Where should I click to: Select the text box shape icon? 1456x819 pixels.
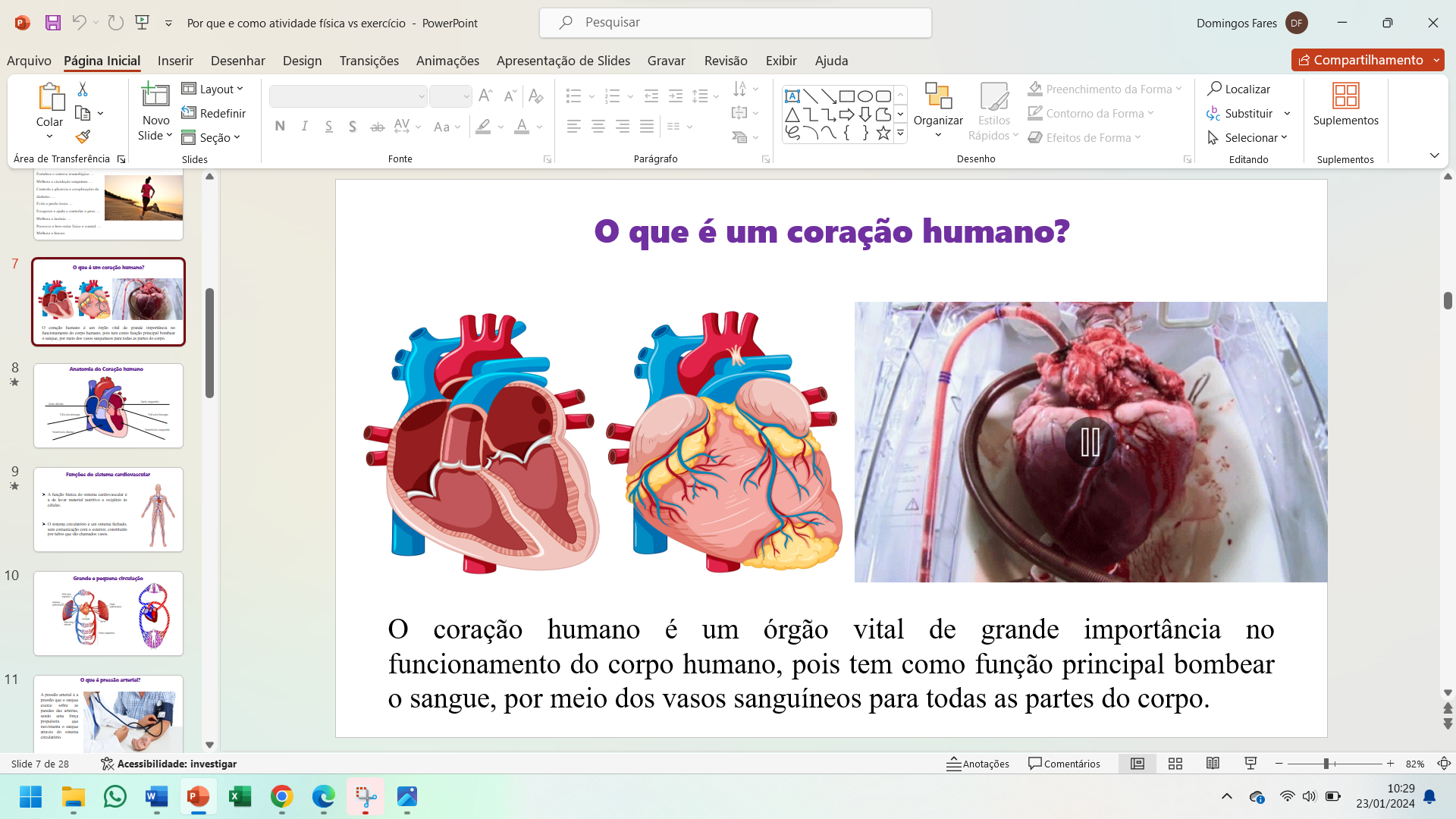tap(792, 96)
